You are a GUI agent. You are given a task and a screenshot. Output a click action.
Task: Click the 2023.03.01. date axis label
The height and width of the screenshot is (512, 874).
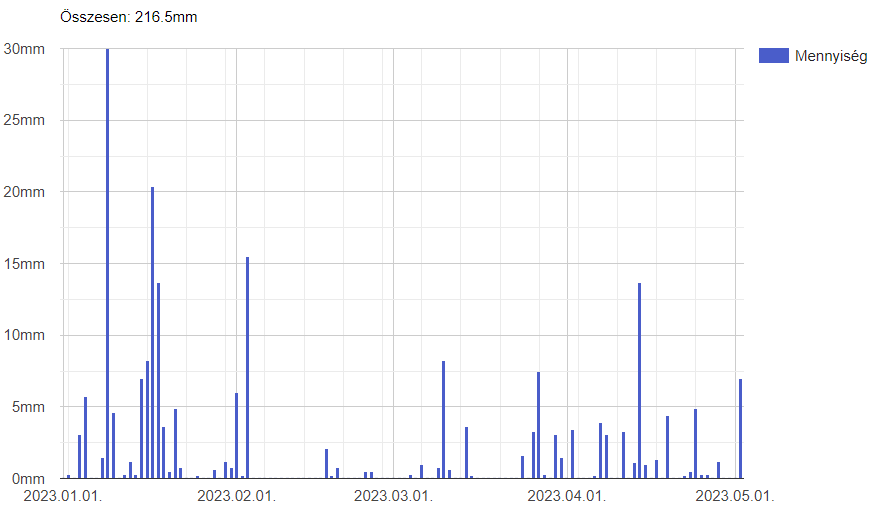[x=393, y=495]
